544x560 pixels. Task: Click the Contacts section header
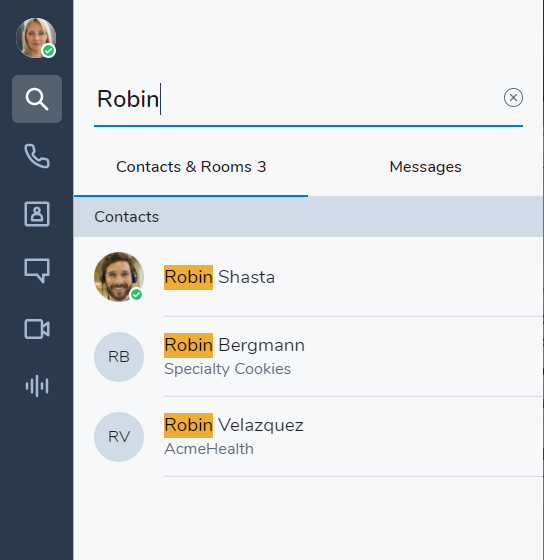point(308,217)
